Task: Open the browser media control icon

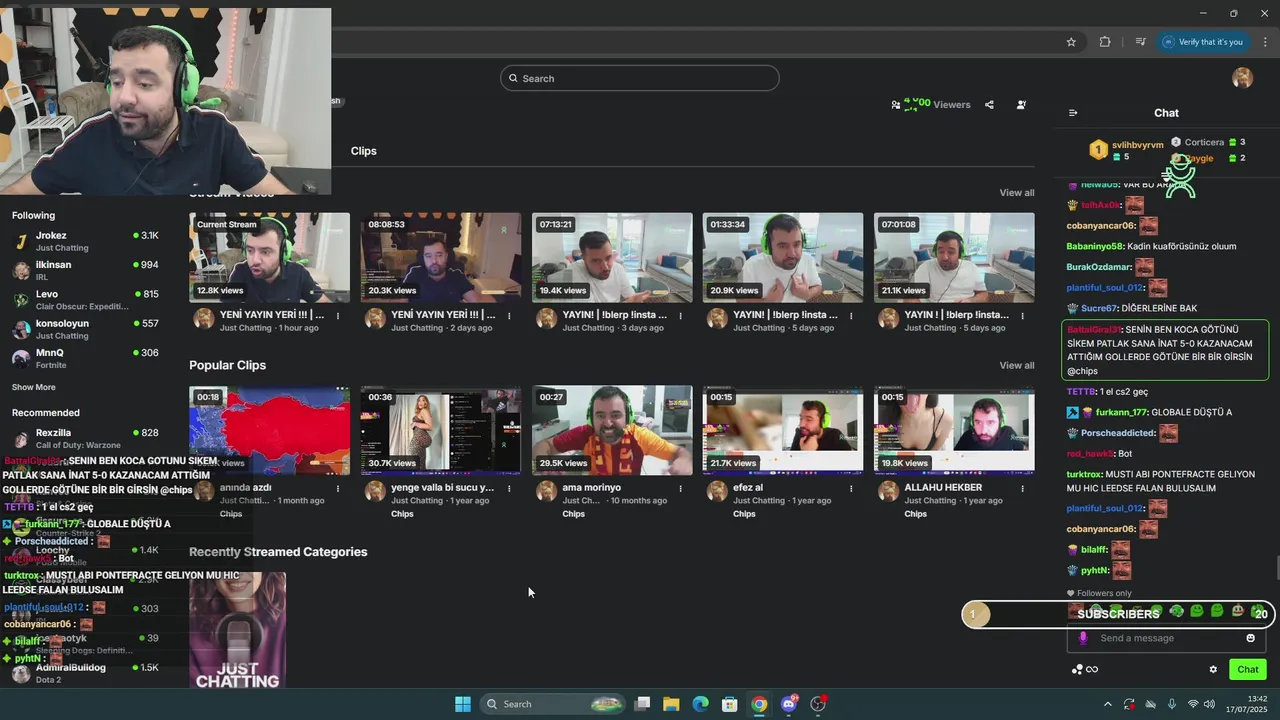Action: (1140, 42)
